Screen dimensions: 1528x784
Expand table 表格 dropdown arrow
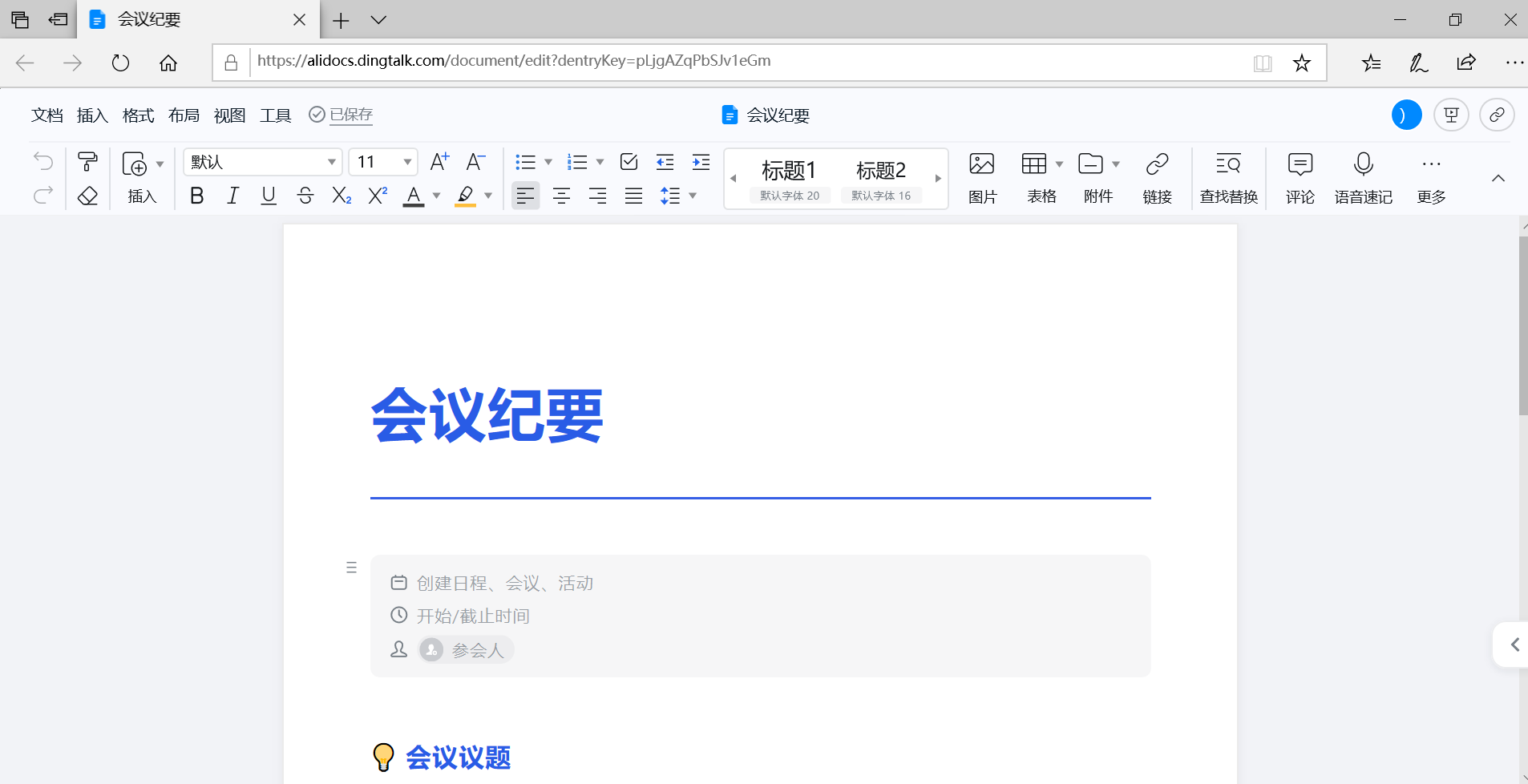1059,164
